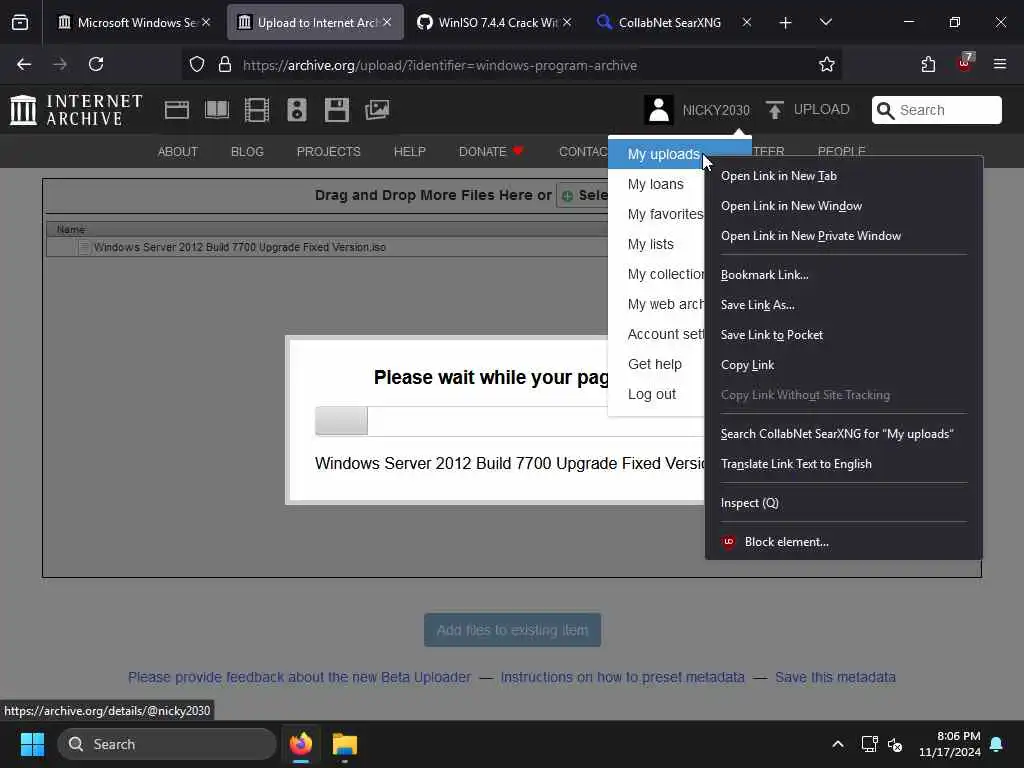
Task: Switch to the WinISO 7.4.4 Crack tab
Action: (x=494, y=22)
